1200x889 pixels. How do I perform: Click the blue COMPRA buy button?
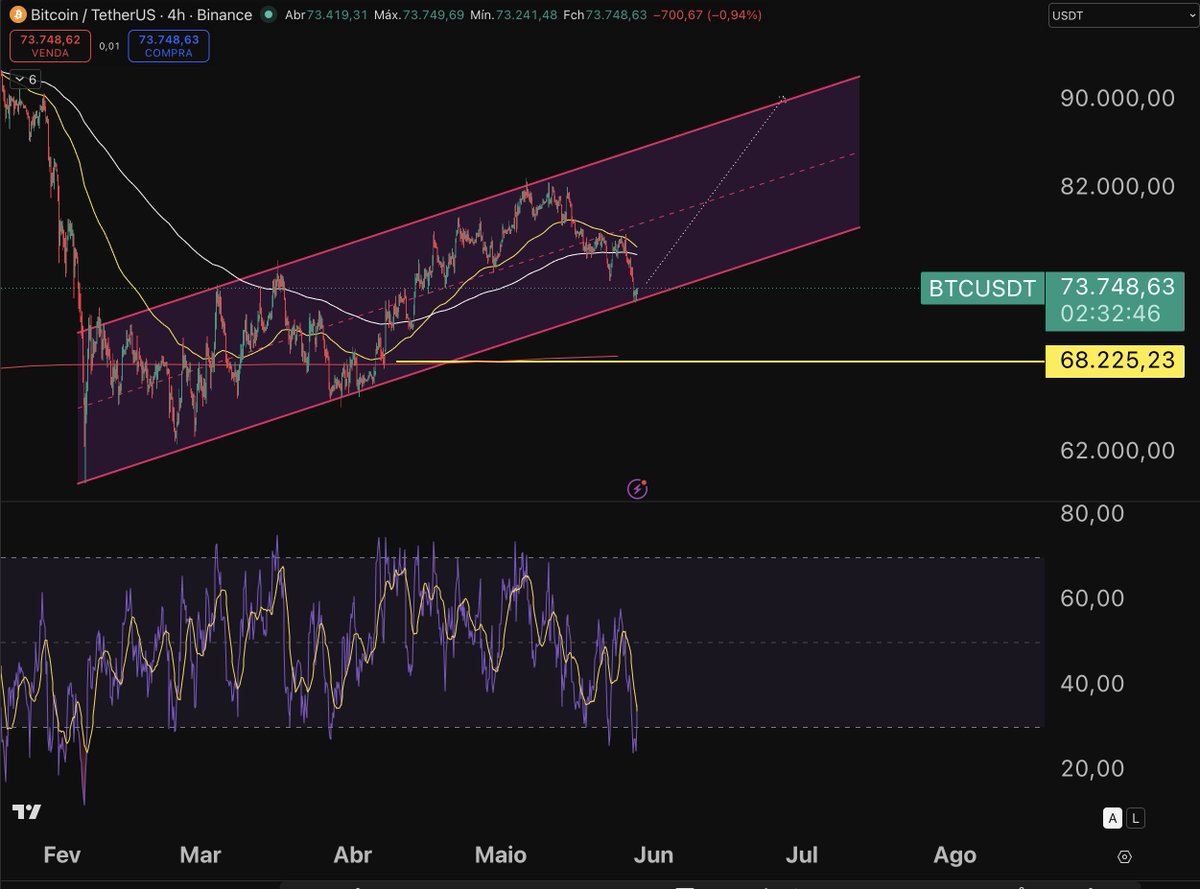click(x=169, y=45)
